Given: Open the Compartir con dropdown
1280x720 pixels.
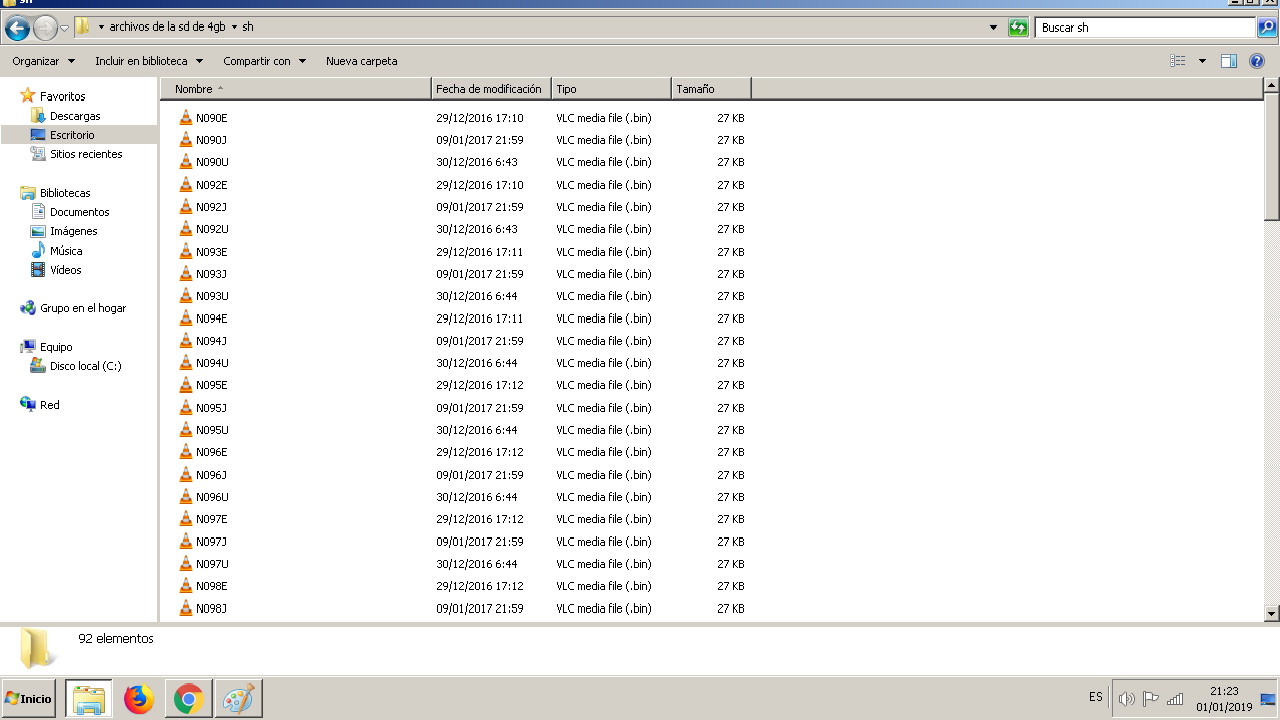Looking at the screenshot, I should click(264, 61).
